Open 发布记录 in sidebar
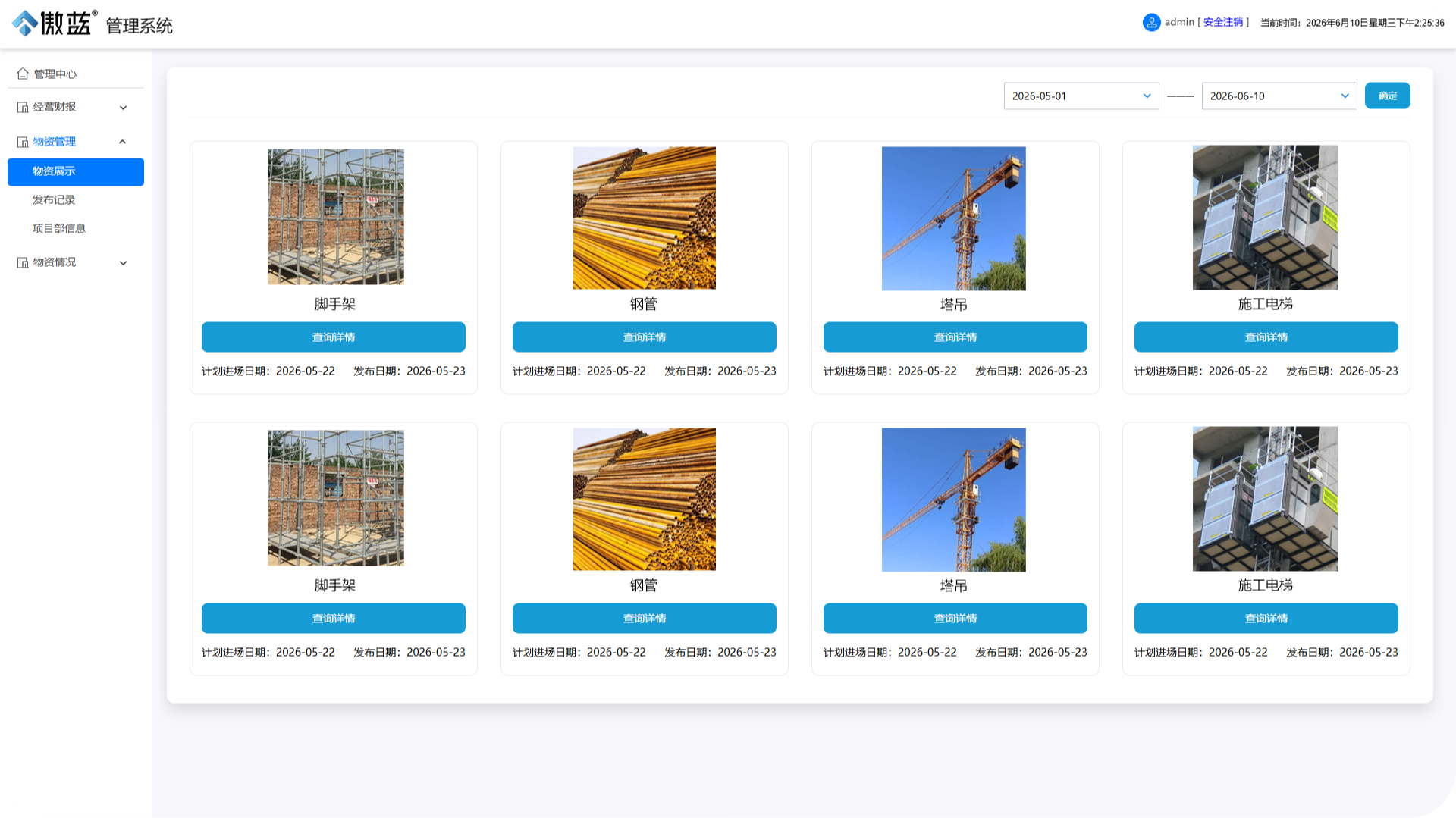The image size is (1456, 818). click(54, 200)
